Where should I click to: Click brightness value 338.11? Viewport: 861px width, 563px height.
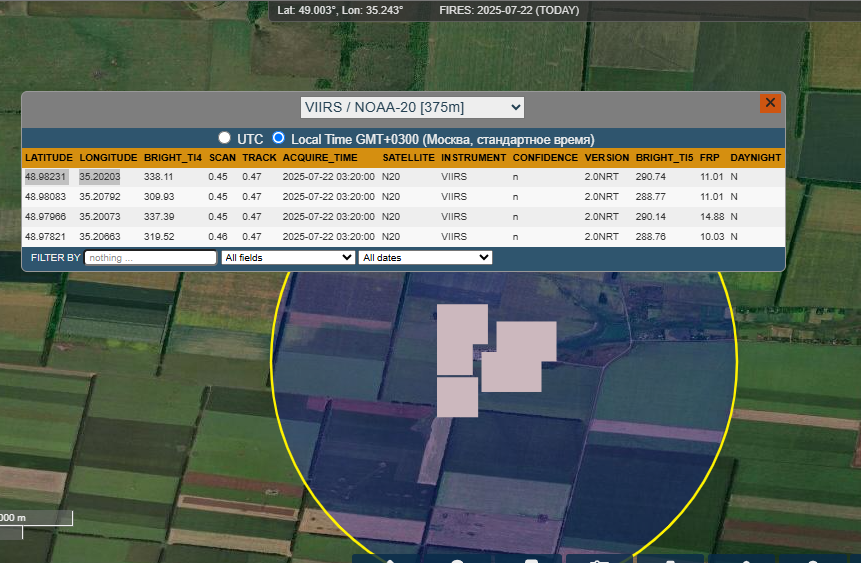[159, 177]
